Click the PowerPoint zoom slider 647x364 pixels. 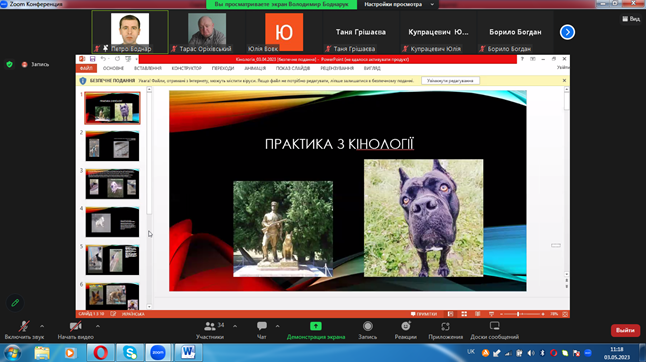coord(522,314)
